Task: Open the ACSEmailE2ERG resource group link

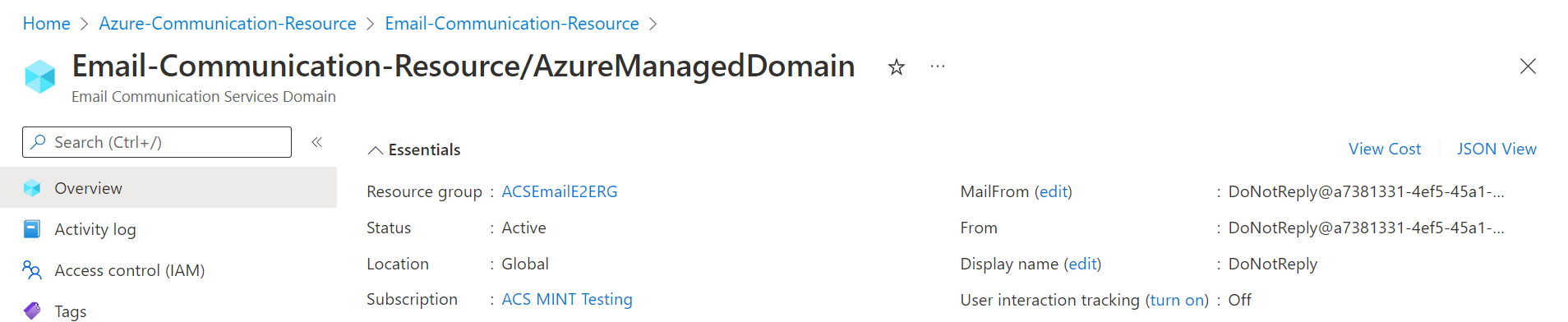Action: tap(560, 191)
